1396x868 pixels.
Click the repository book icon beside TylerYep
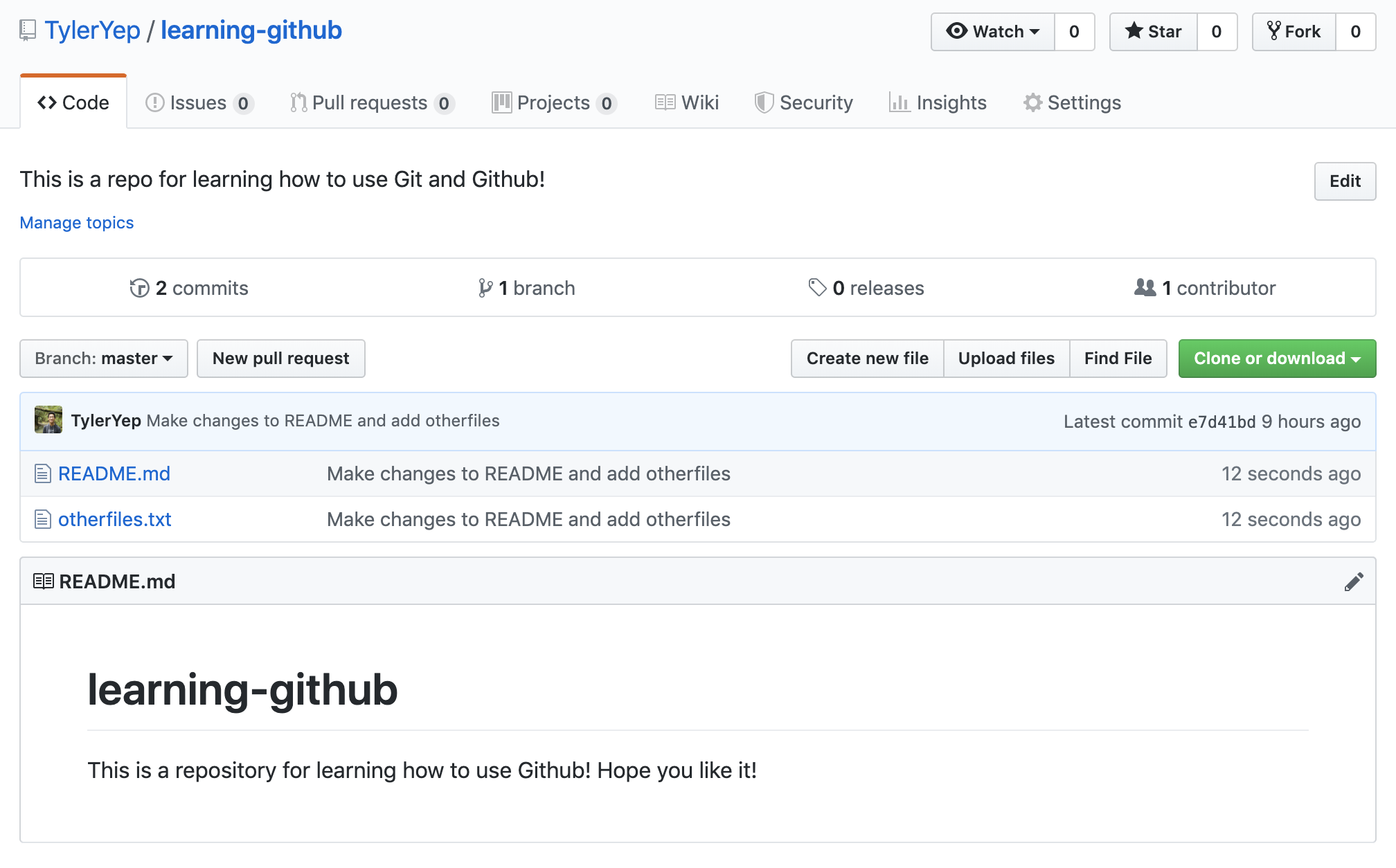pos(28,30)
